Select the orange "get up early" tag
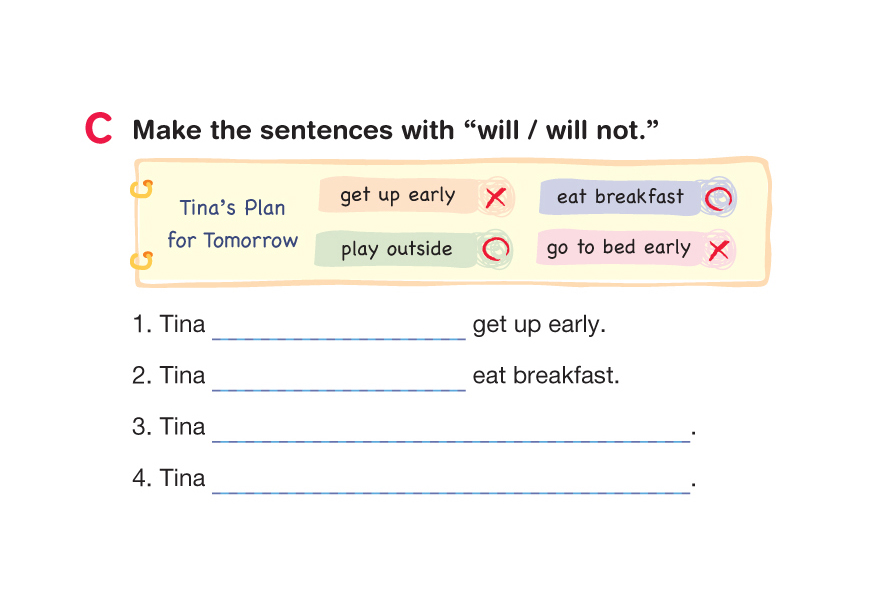 [398, 195]
